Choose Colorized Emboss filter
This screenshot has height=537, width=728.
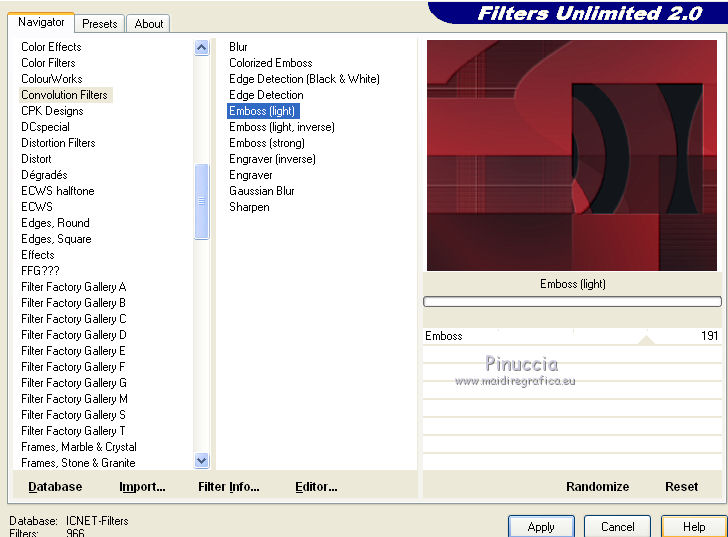tap(271, 63)
